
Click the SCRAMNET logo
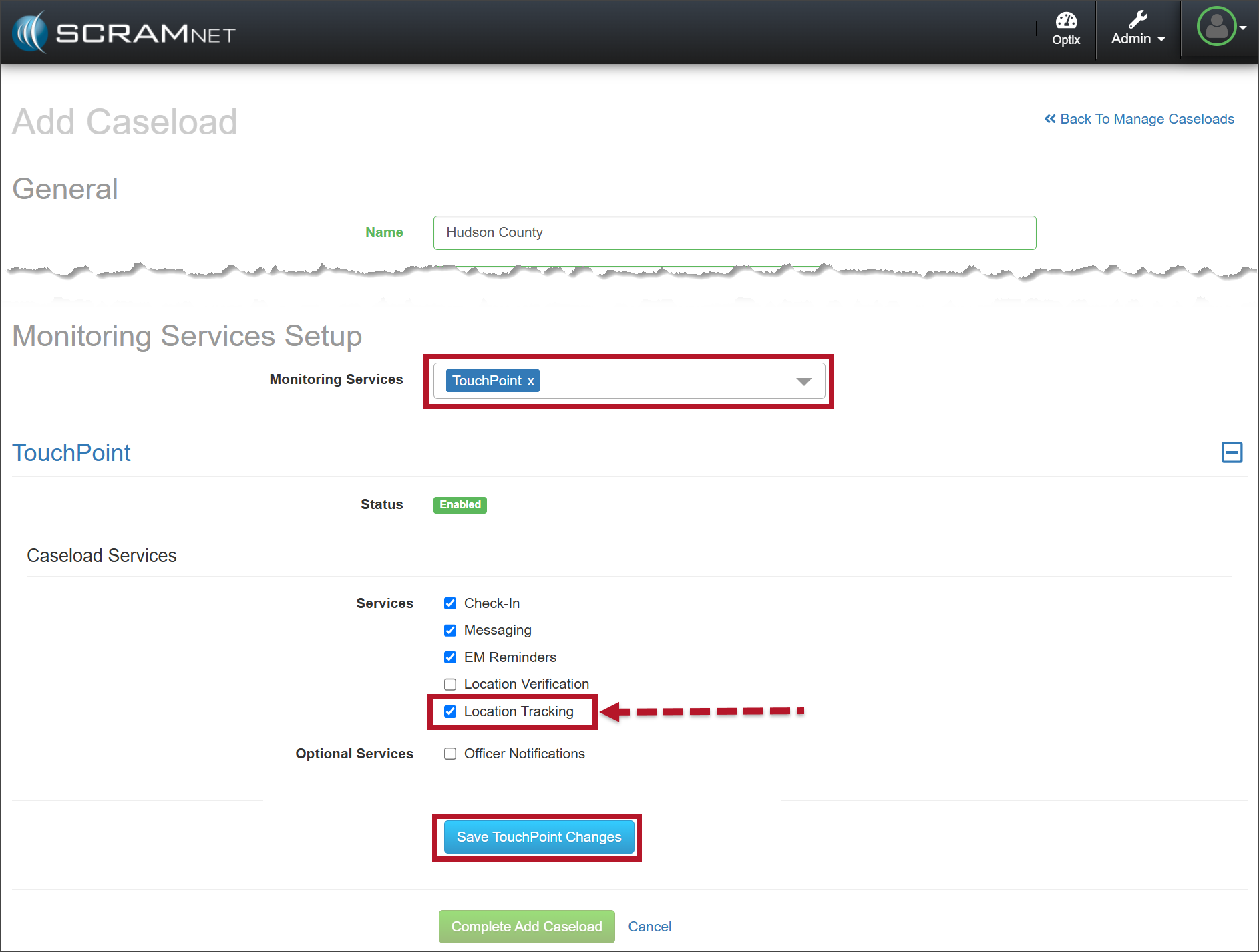coord(124,32)
